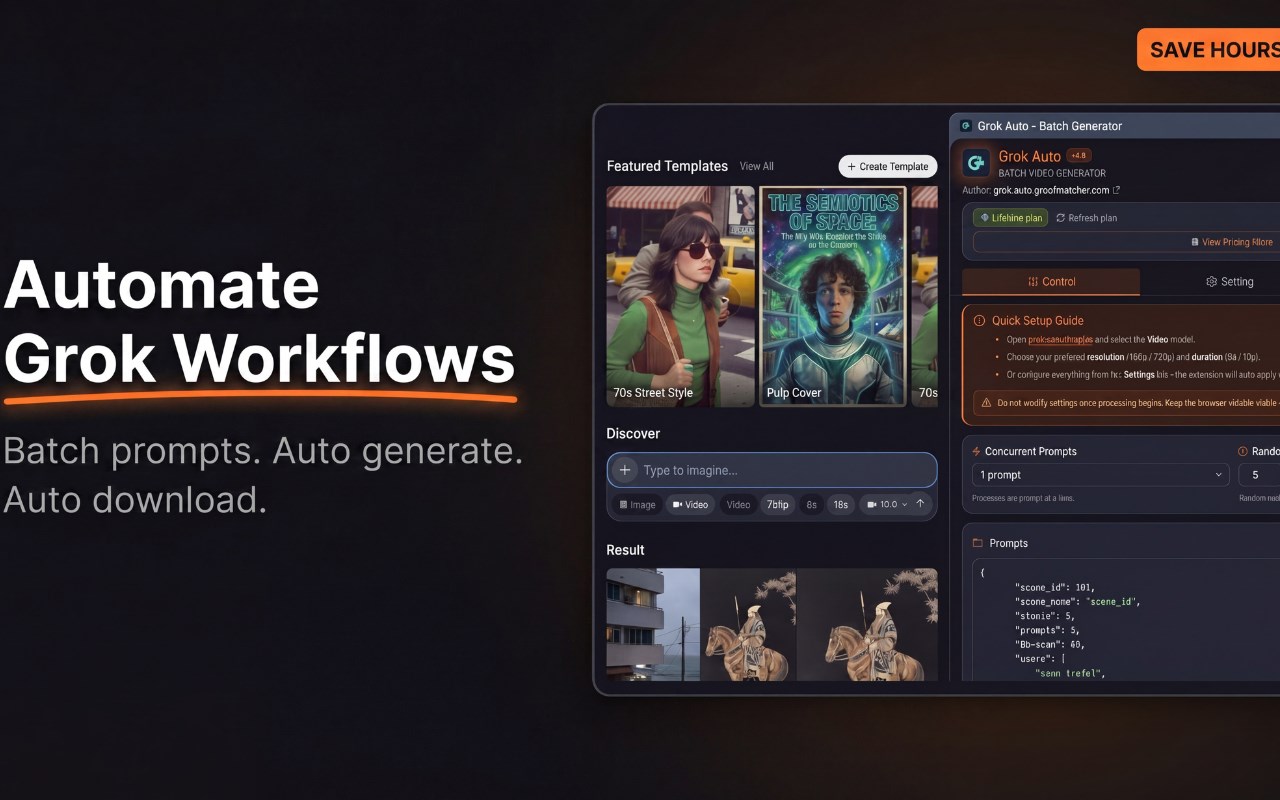Viewport: 1280px width, 800px height.
Task: Choose the 8s duration chip
Action: [812, 505]
